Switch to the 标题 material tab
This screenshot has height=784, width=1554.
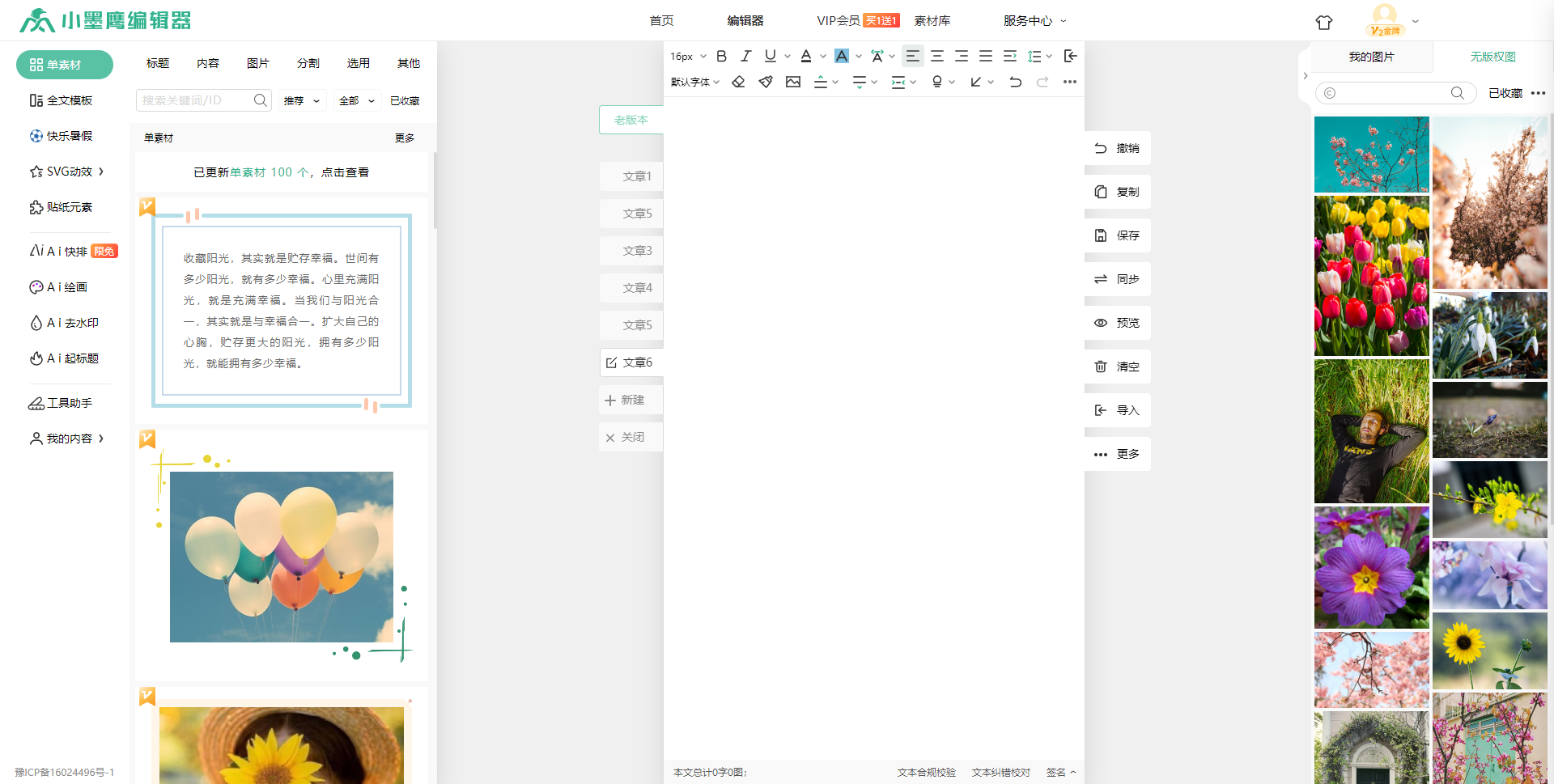(x=158, y=63)
